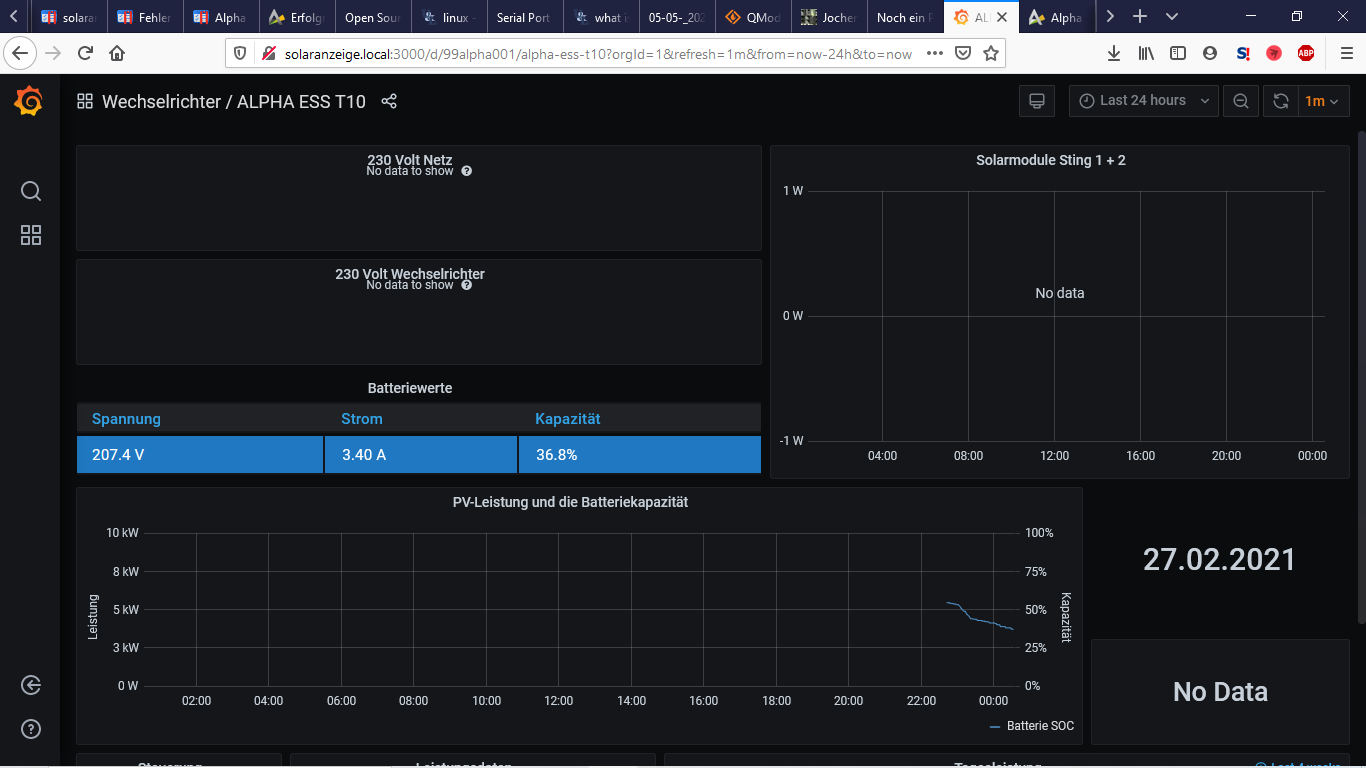Switch to the QMod tab
This screenshot has width=1366, height=768.
click(x=753, y=17)
